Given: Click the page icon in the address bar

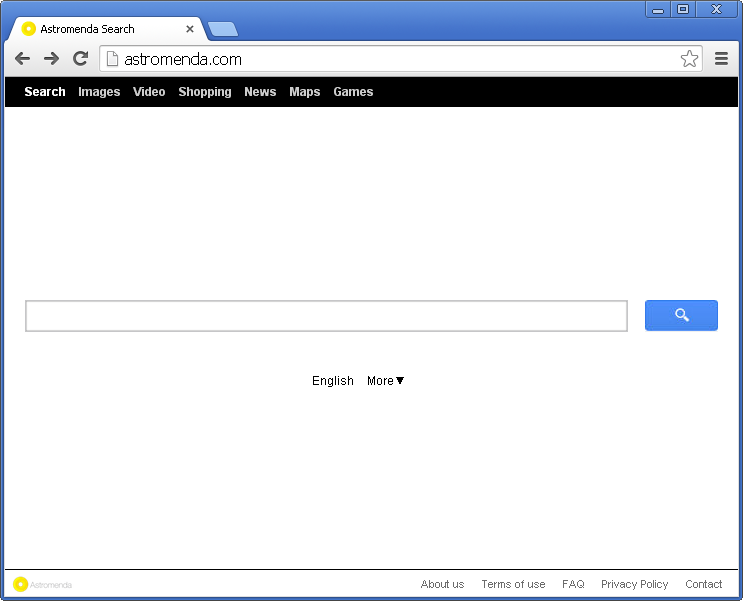Looking at the screenshot, I should [112, 59].
